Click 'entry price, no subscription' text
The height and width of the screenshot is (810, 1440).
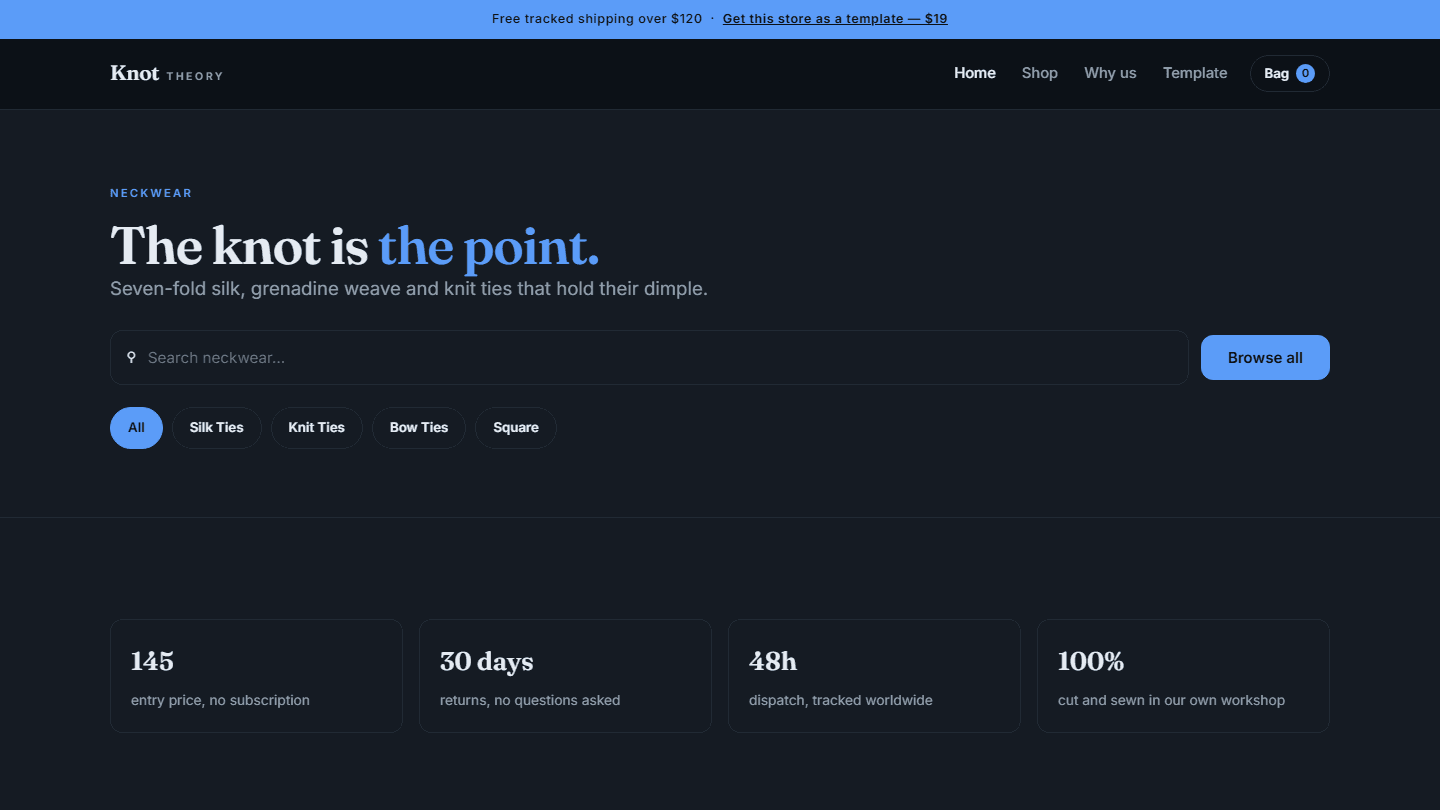[x=220, y=700]
